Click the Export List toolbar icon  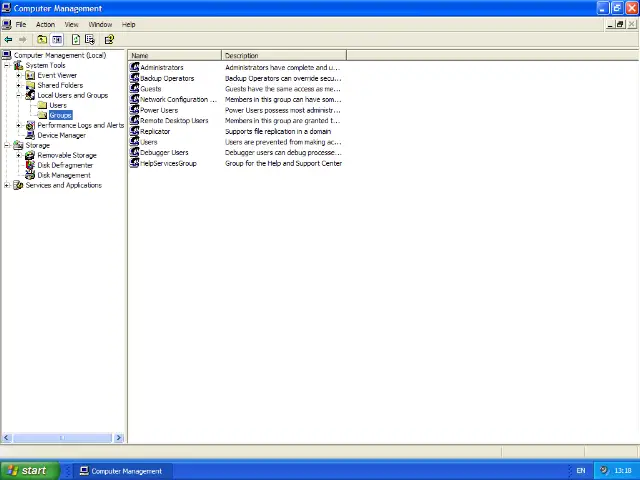(x=90, y=40)
